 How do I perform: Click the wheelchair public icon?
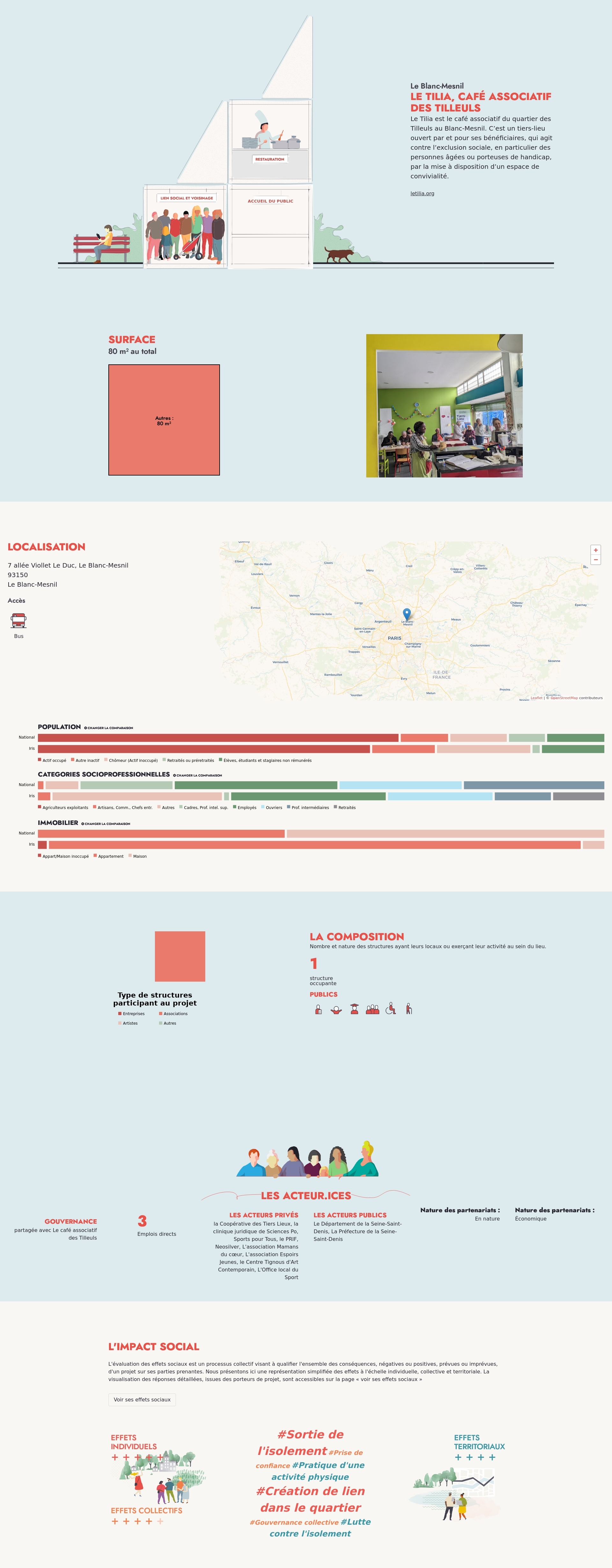click(x=391, y=1009)
